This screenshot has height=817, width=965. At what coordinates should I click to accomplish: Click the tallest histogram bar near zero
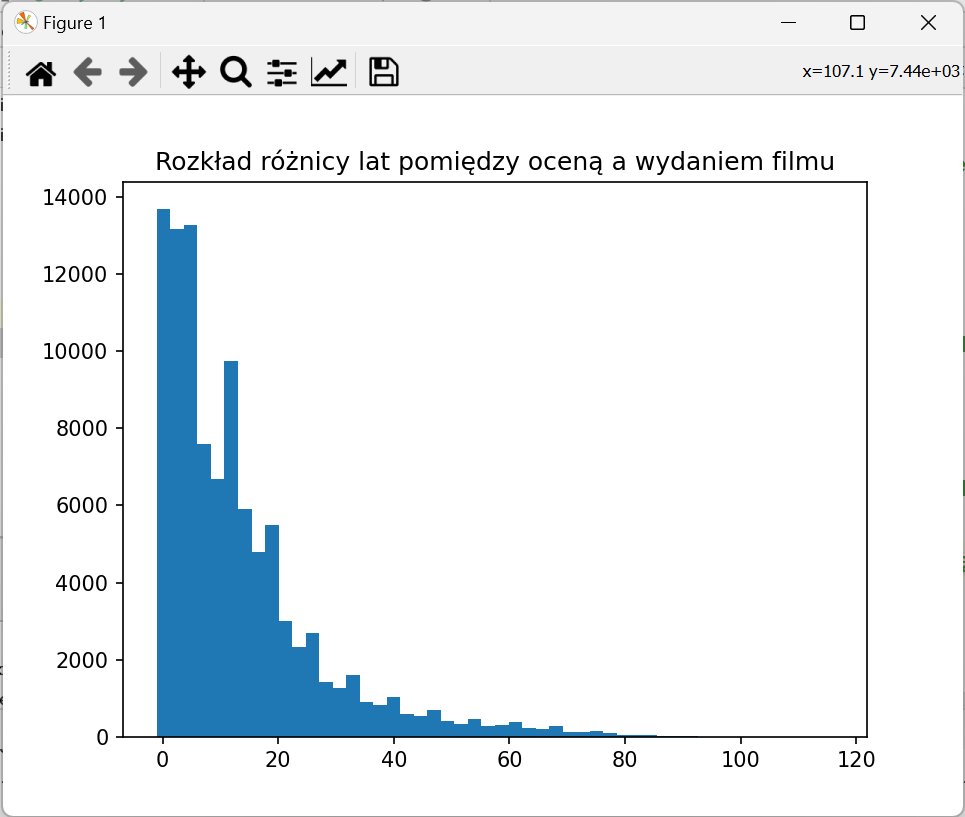point(163,470)
